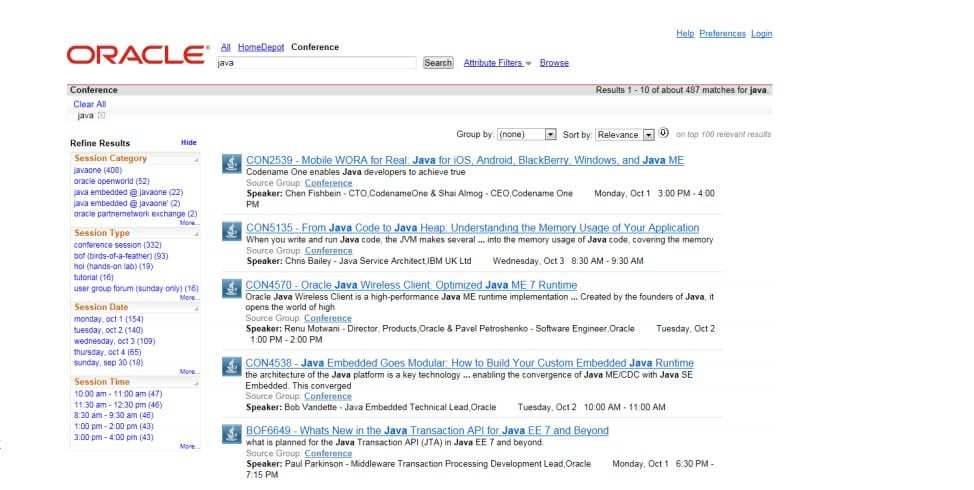Click the Java icon beside BOF6649 result

[231, 434]
